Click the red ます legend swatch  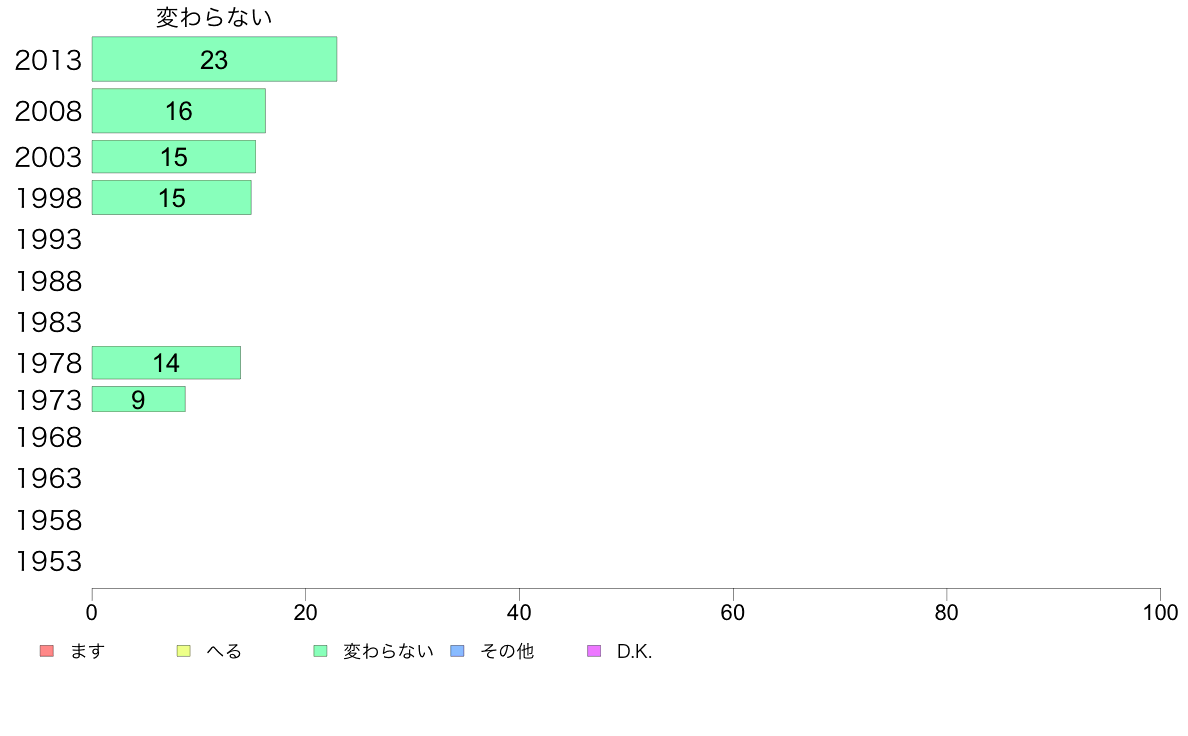click(x=47, y=651)
